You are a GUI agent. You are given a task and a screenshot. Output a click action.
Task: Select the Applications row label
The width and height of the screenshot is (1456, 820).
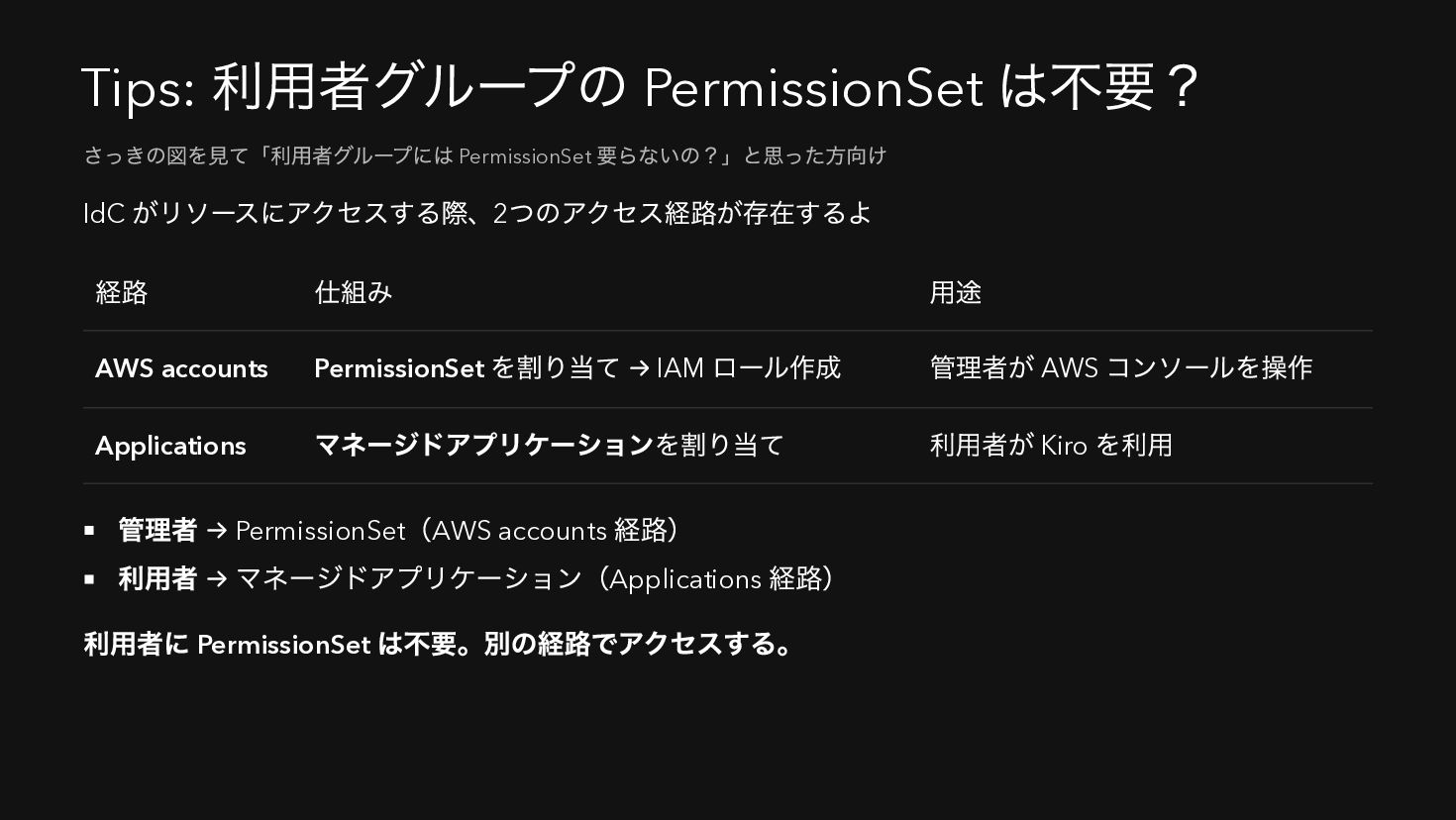pos(170,446)
